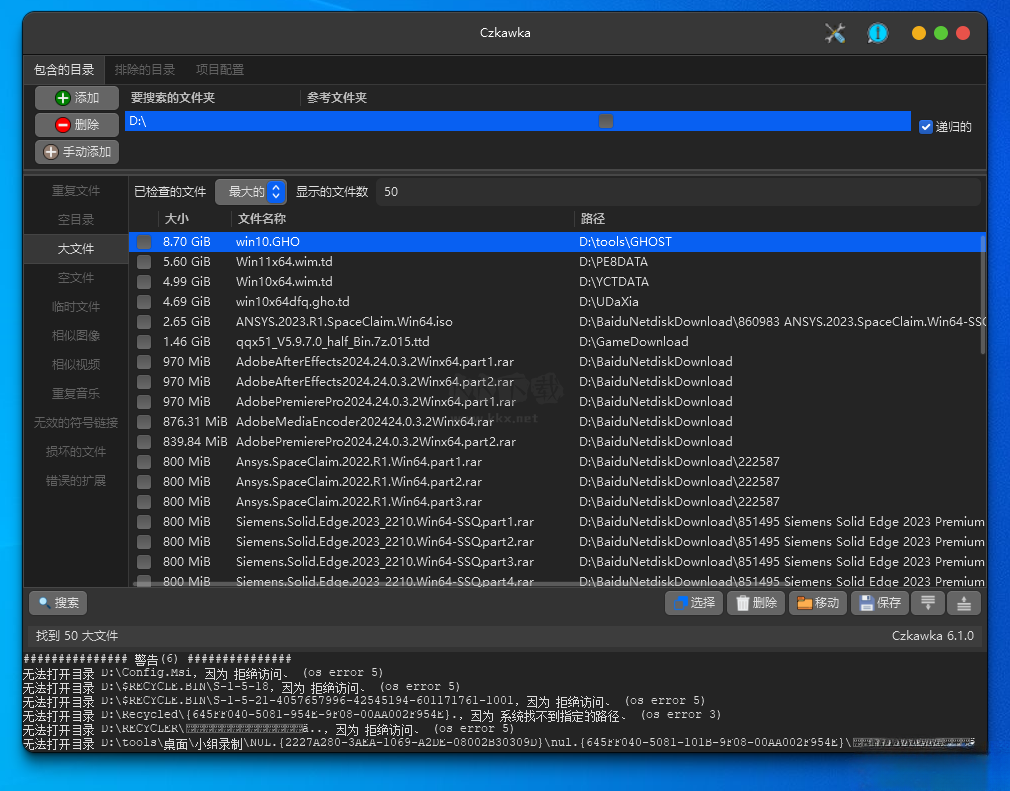The height and width of the screenshot is (791, 1010).
Task: Uncheck the 递归的 recursive checkbox
Action: click(x=925, y=127)
